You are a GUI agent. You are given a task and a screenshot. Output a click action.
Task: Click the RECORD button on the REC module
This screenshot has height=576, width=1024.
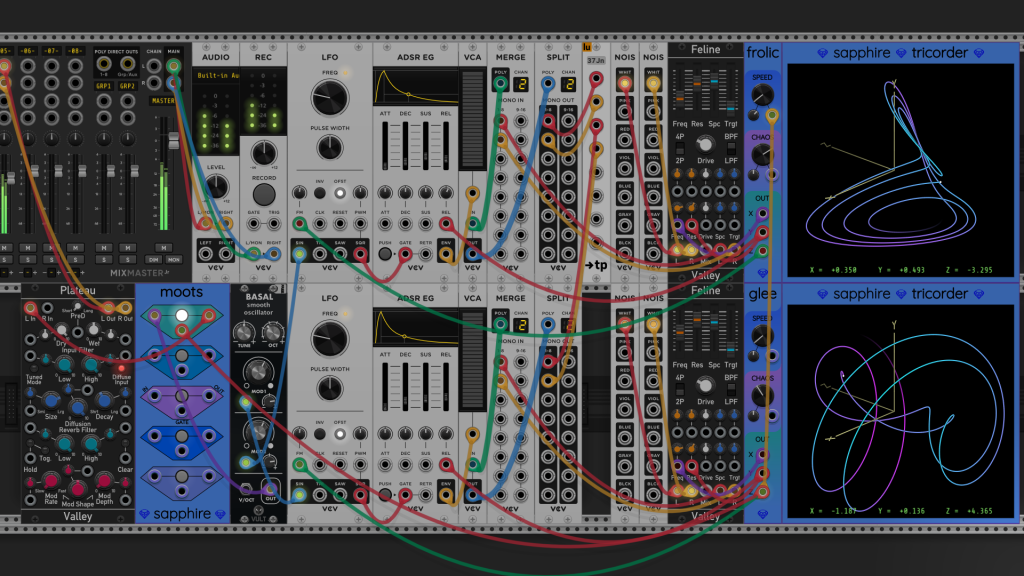264,195
